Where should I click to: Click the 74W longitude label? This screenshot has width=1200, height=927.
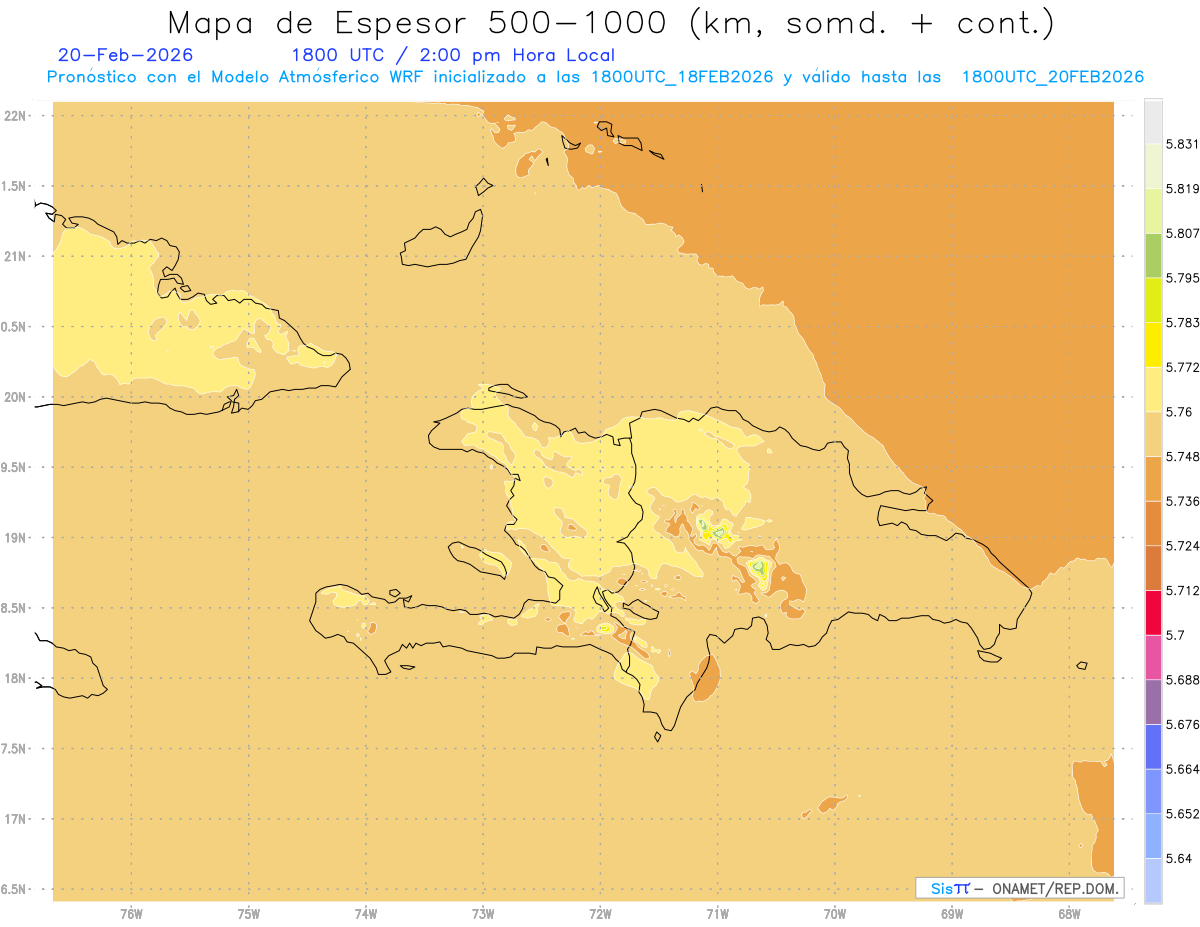point(365,914)
